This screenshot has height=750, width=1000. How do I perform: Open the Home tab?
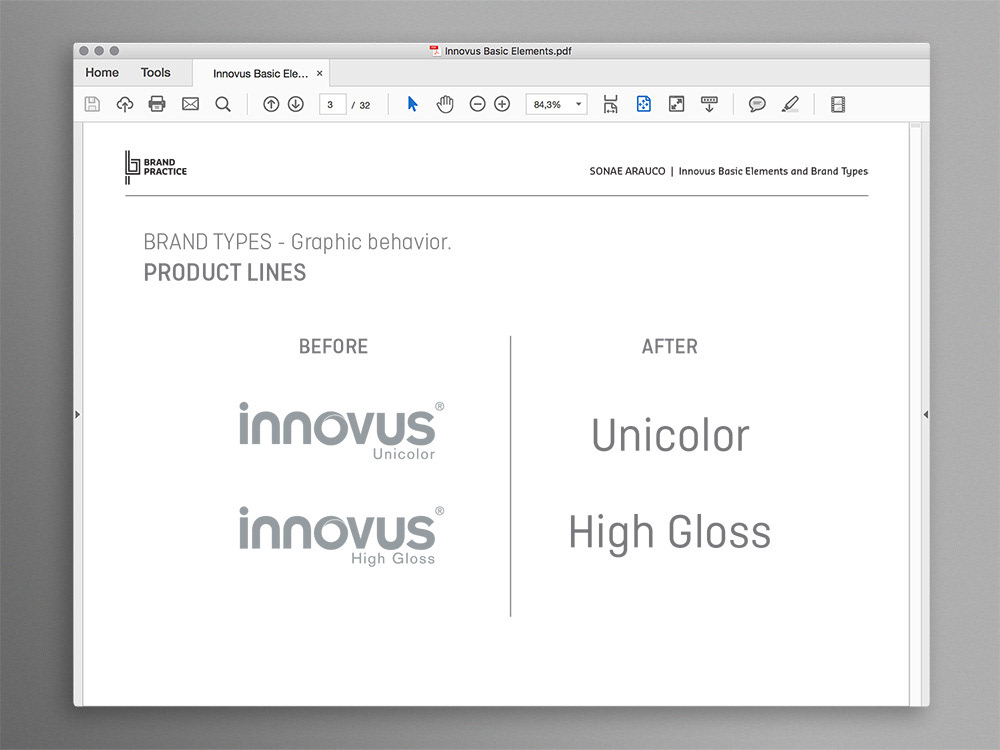tap(102, 73)
